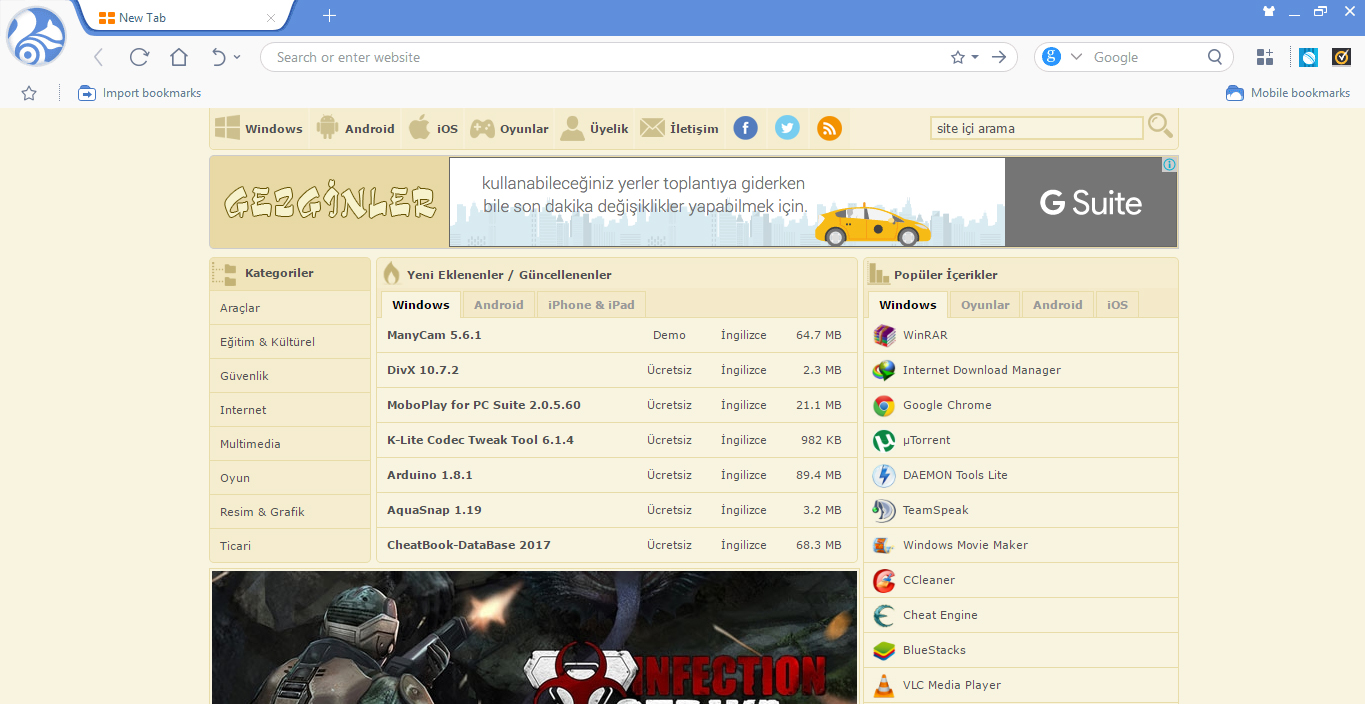Open the Oyunlar menu
This screenshot has width=1365, height=704.
pos(509,128)
